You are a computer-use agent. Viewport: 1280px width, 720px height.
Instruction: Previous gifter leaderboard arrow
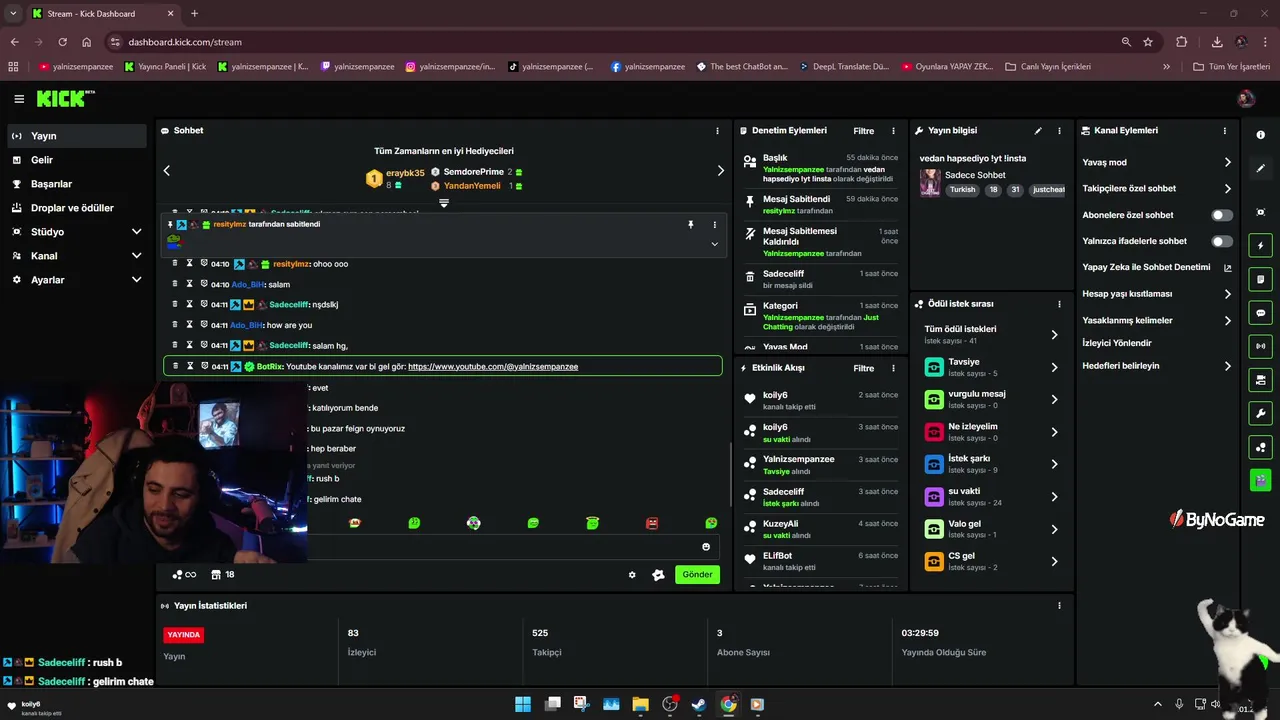coord(167,171)
